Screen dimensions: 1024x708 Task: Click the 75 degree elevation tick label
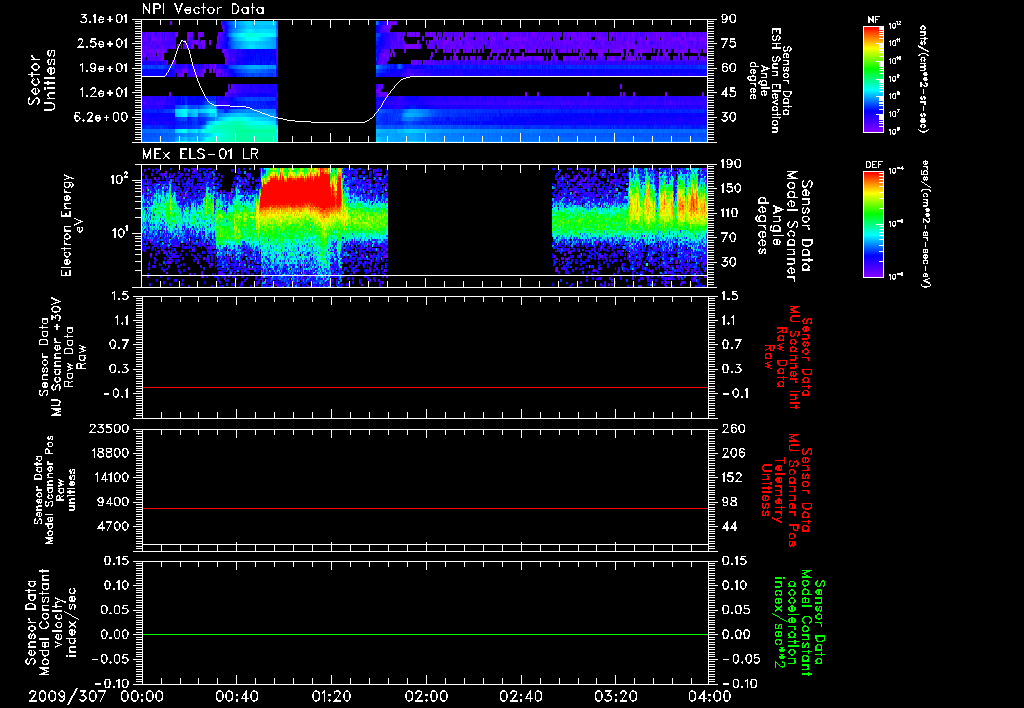(x=729, y=43)
